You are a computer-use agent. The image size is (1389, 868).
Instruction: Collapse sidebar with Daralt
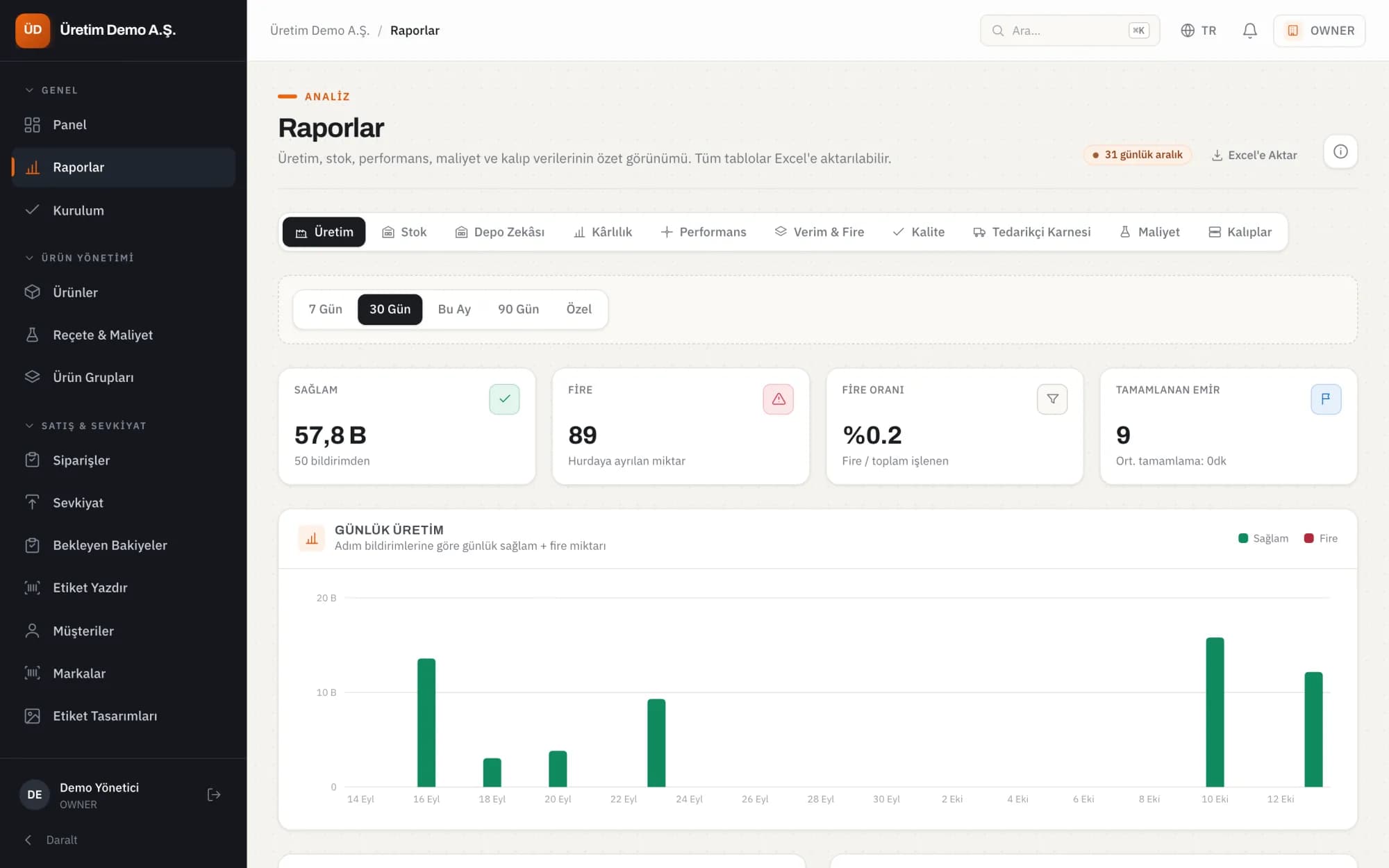tap(52, 840)
